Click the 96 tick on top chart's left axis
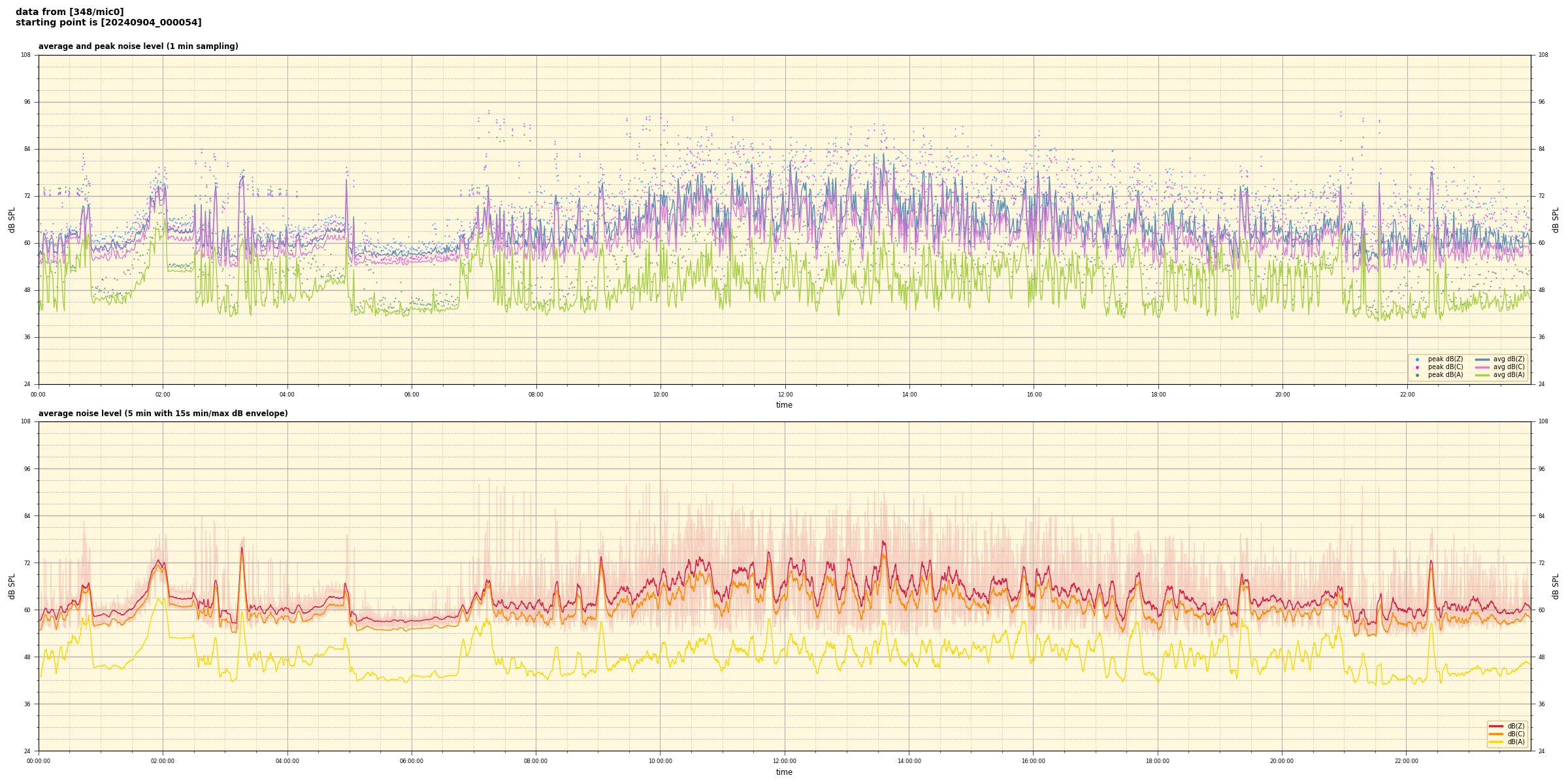1568x784 pixels. (27, 102)
